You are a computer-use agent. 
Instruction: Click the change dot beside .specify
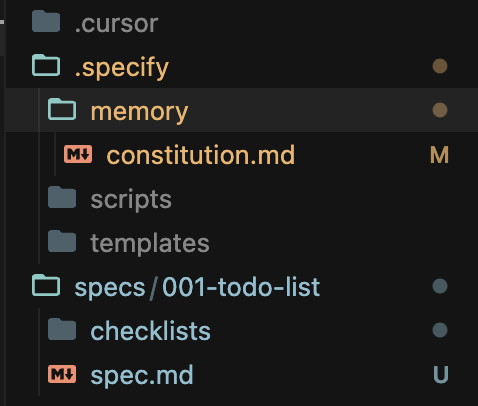[x=440, y=66]
